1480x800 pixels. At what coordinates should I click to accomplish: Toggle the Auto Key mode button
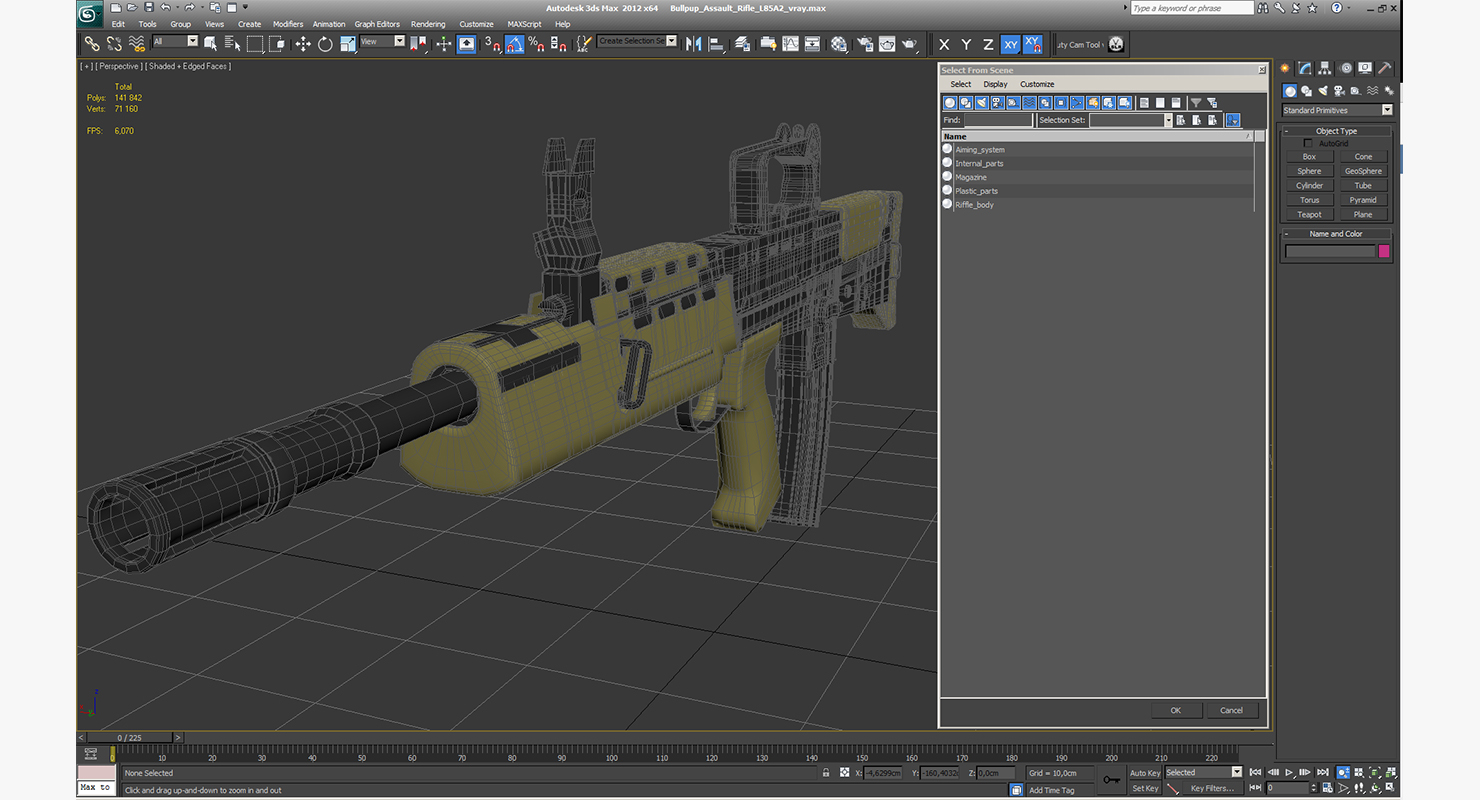coord(1144,773)
